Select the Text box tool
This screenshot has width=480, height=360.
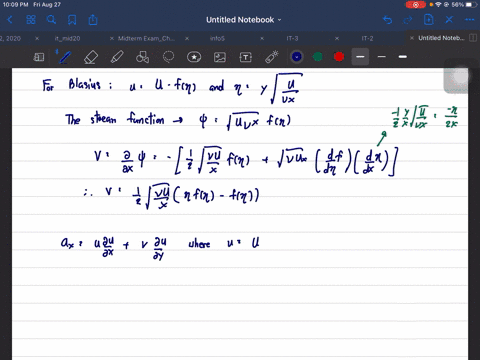tap(246, 57)
